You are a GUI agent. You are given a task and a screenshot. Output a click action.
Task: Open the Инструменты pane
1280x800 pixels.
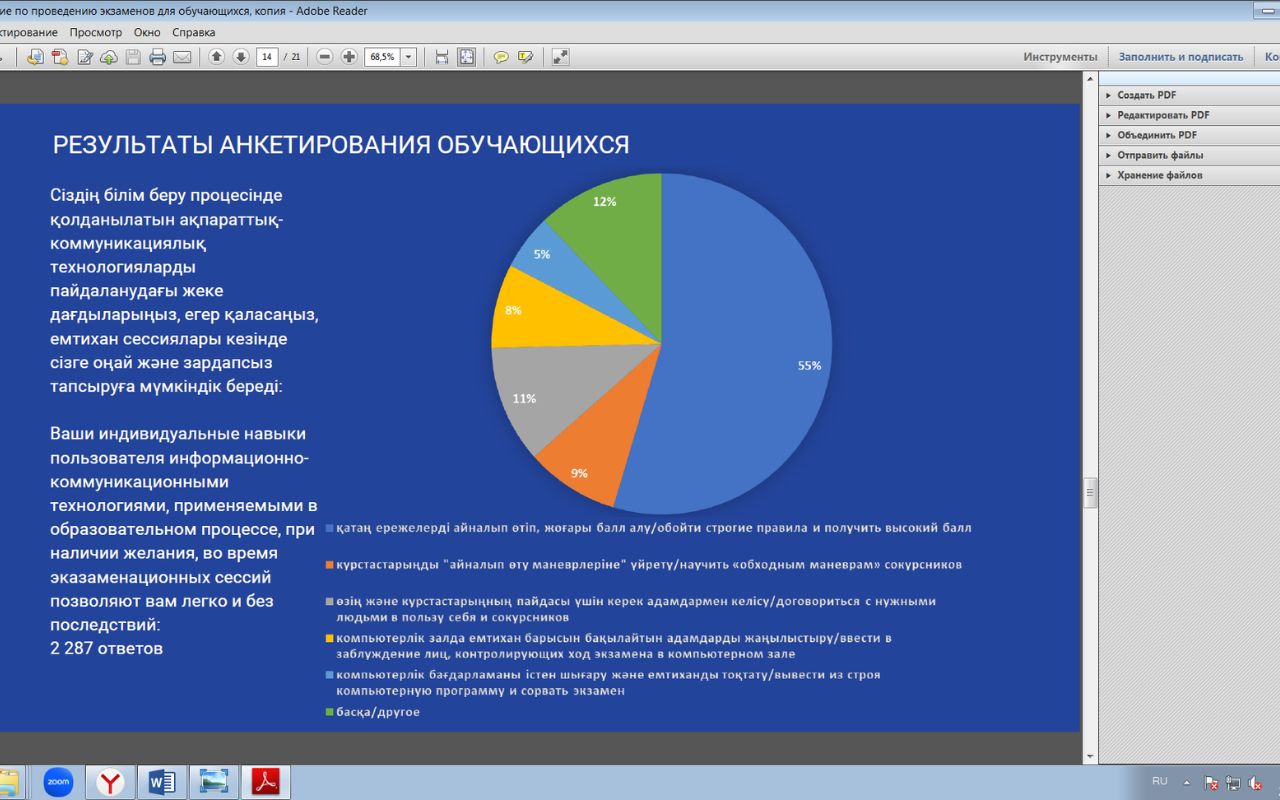pyautogui.click(x=1060, y=57)
